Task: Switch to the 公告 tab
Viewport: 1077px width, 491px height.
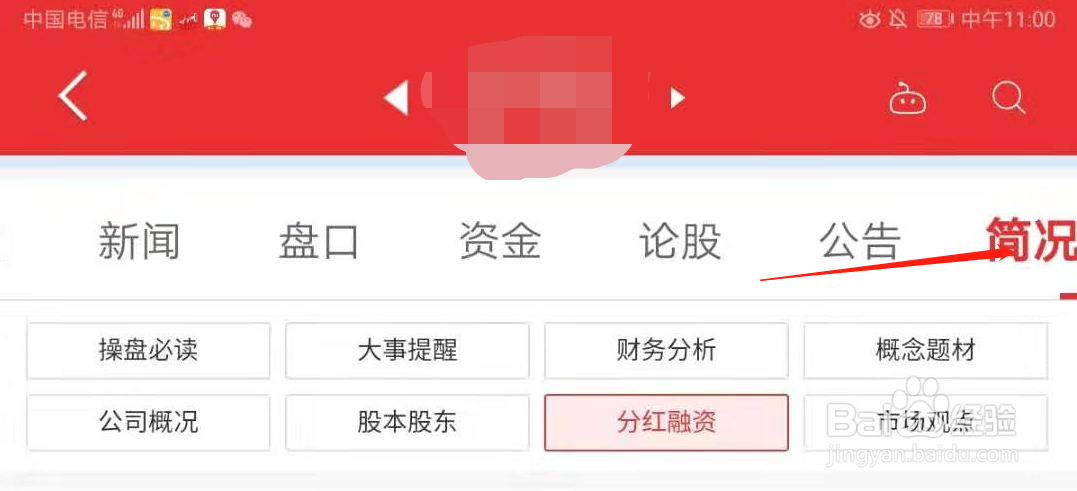Action: click(x=860, y=242)
